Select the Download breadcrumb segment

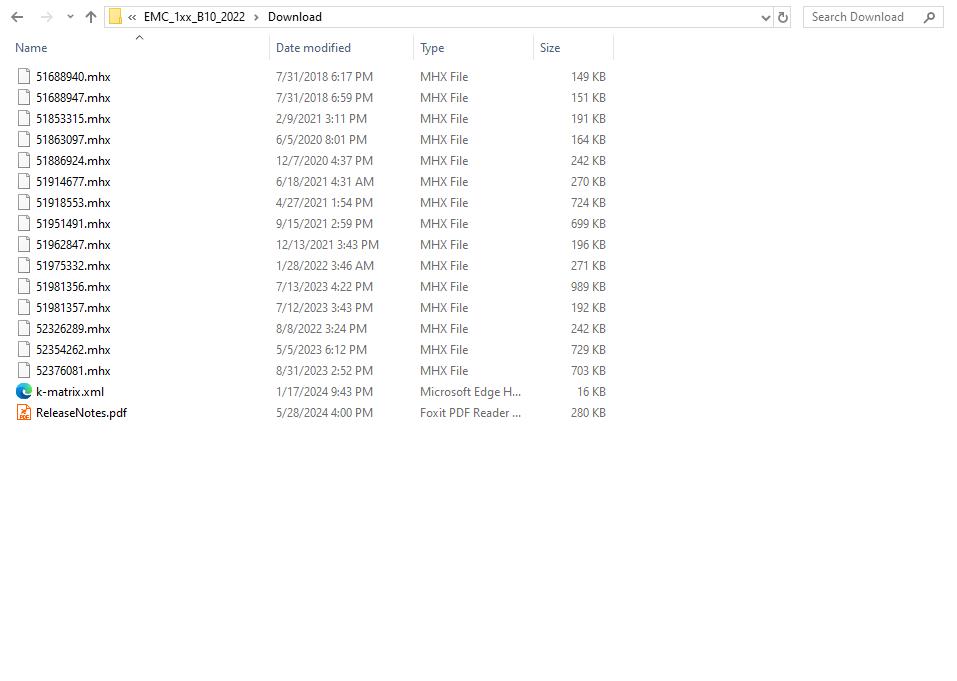(x=295, y=17)
